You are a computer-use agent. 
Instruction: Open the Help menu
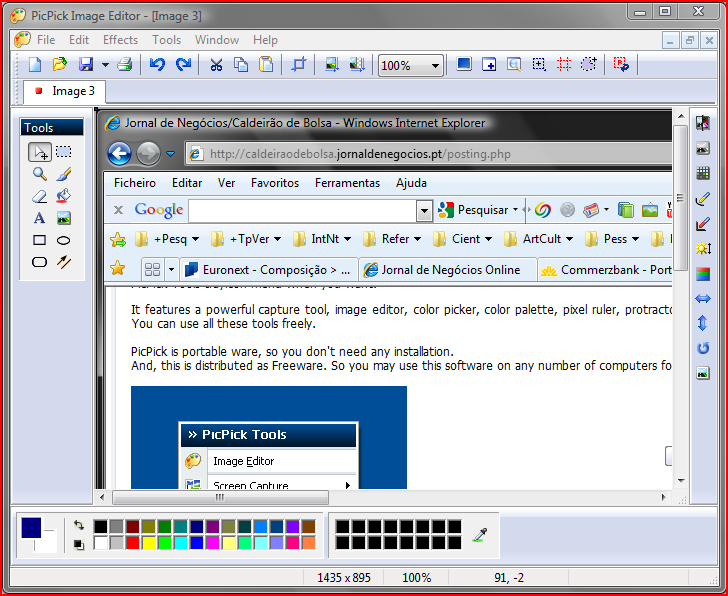(265, 40)
